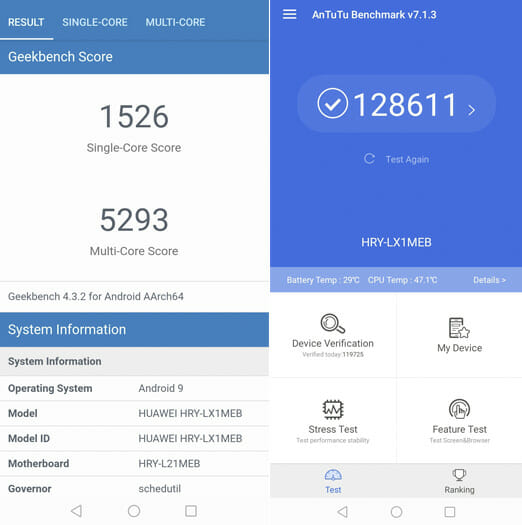522x525 pixels.
Task: Click the HRY-LX1MEB device name in AnTuTu
Action: 396,242
